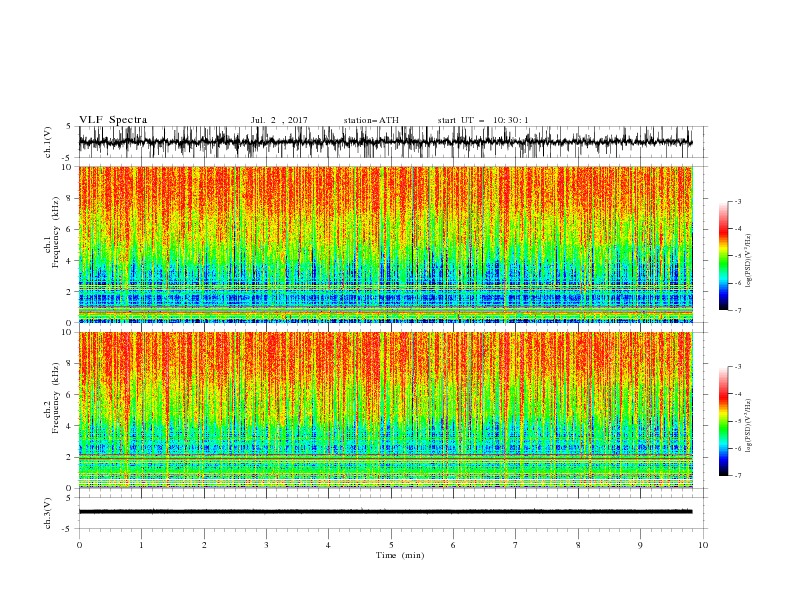792x612 pixels.
Task: Click the '-3' label on ch.1 colorbar
Action: click(x=737, y=201)
